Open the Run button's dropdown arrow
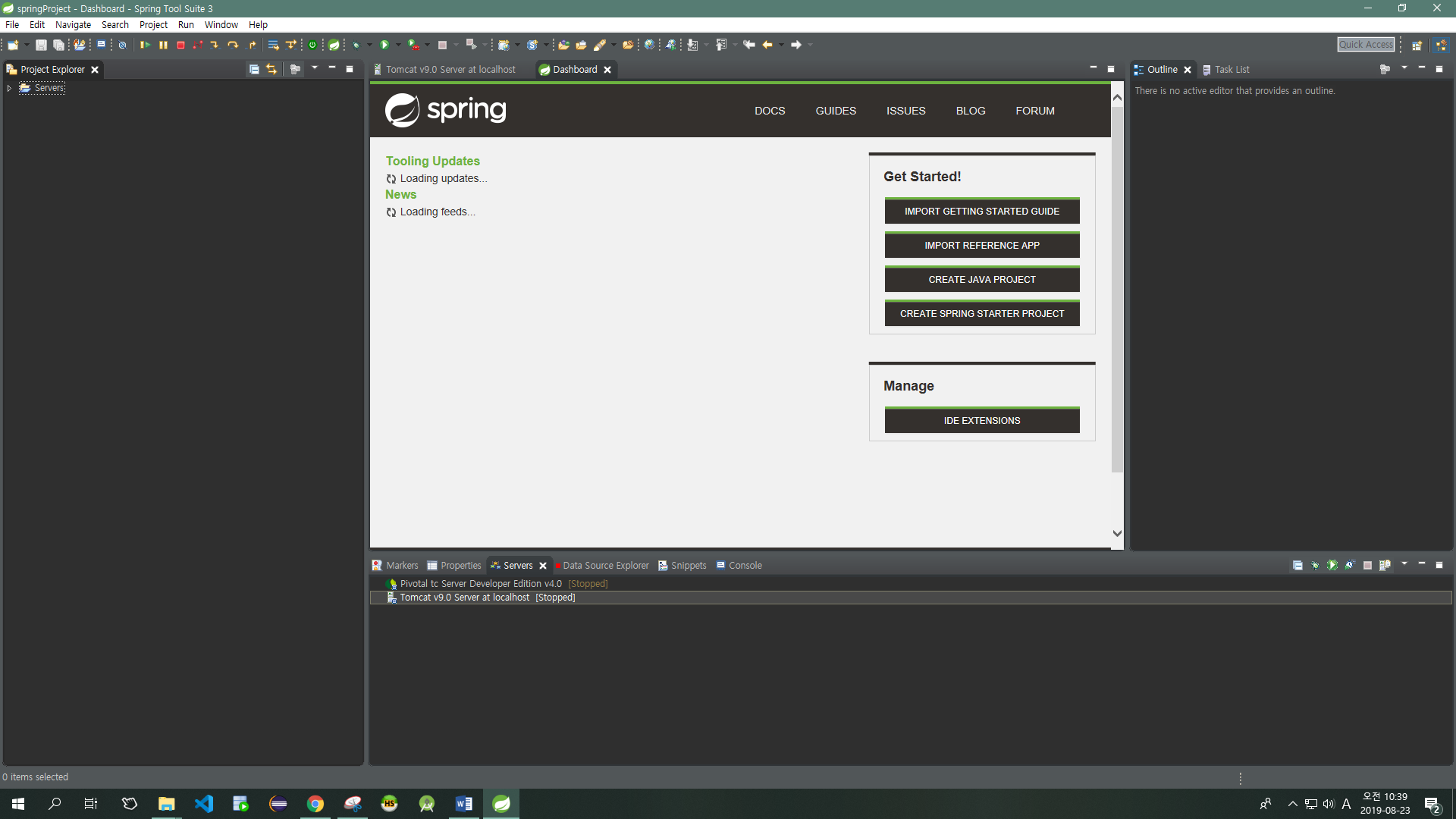This screenshot has height=819, width=1456. coord(397,45)
